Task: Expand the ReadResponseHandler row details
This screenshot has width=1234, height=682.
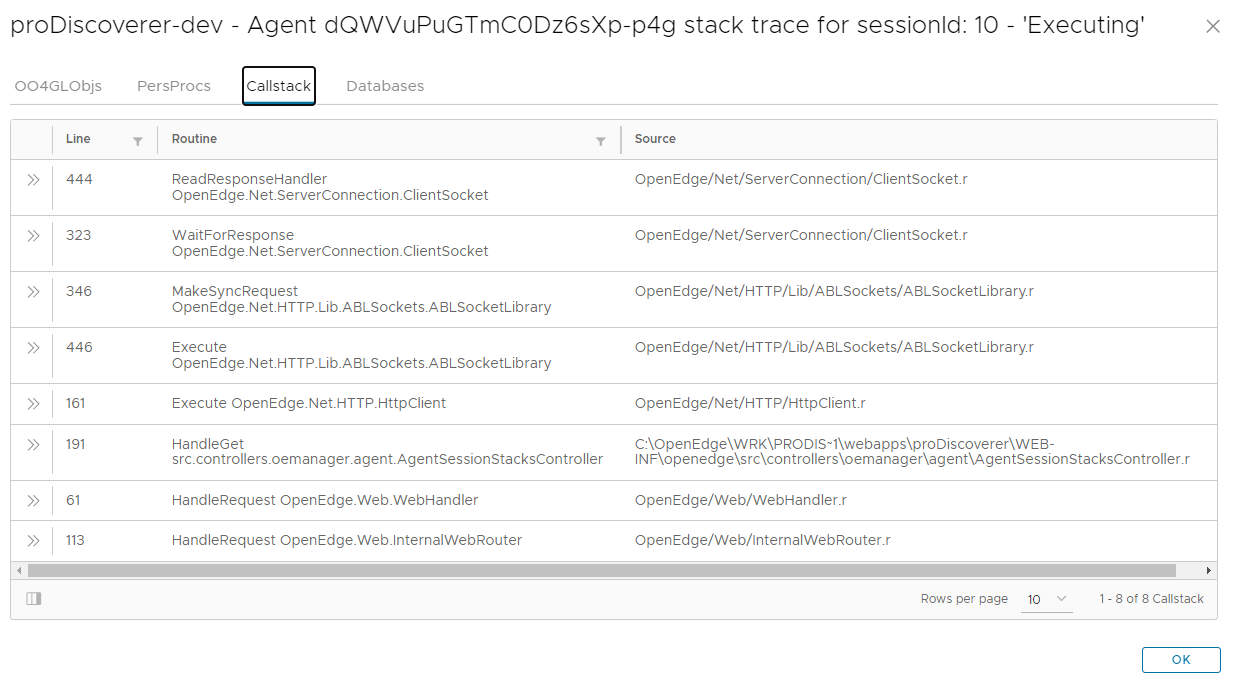Action: coord(33,180)
